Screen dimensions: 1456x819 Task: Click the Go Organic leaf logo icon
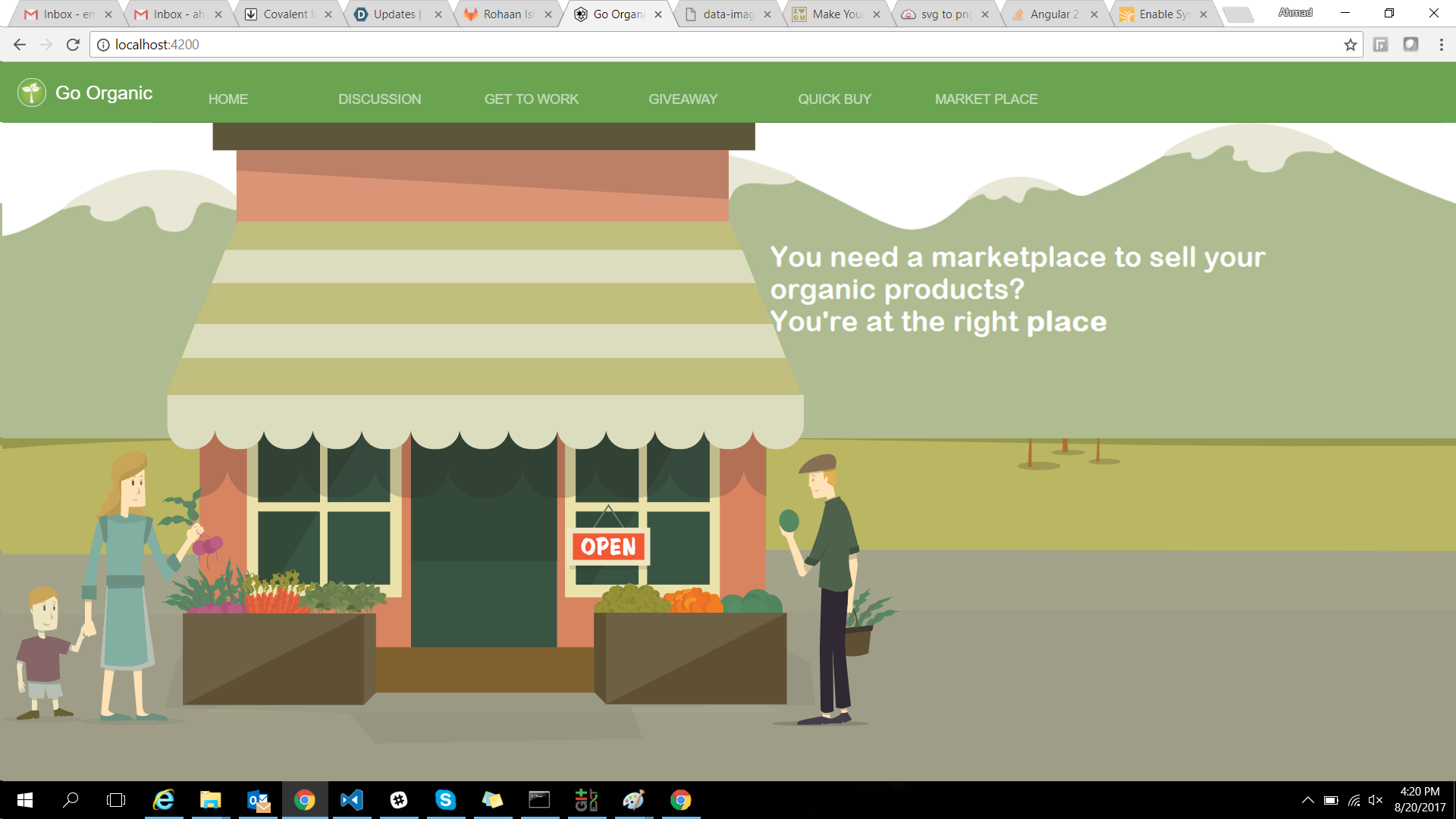click(32, 93)
